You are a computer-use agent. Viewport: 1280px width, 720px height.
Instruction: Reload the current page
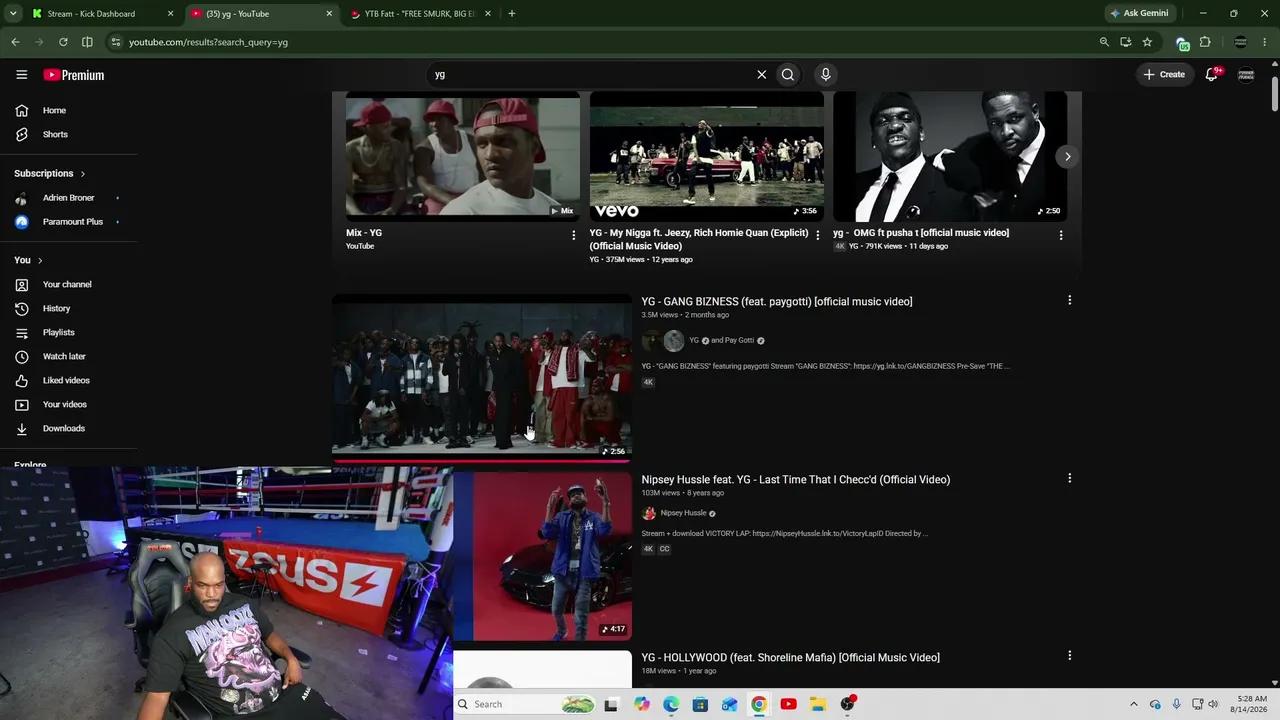pyautogui.click(x=63, y=42)
